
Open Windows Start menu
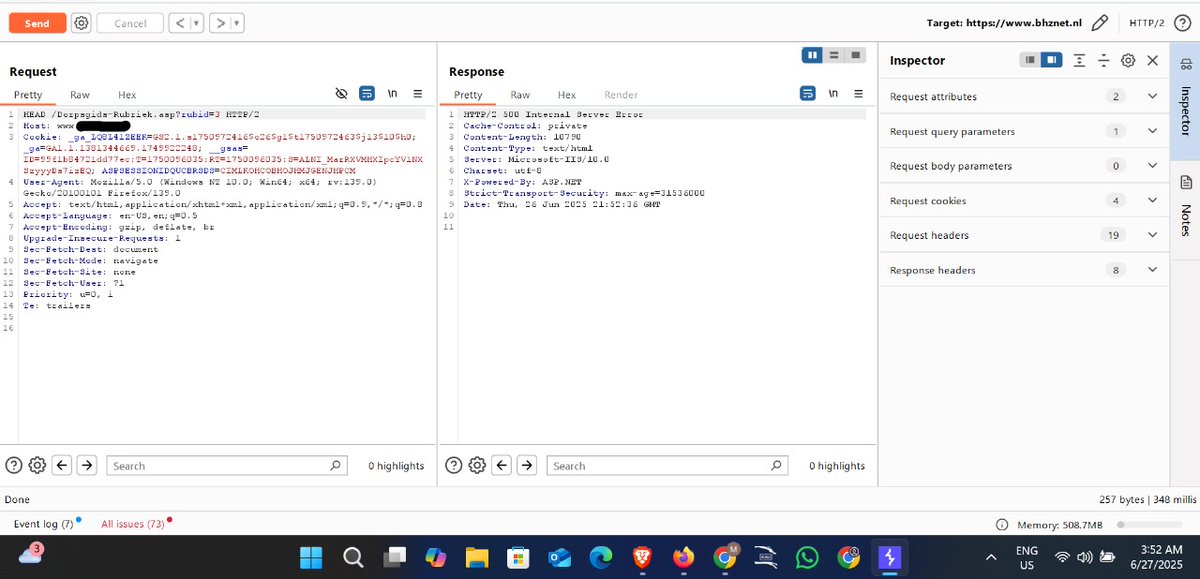tap(311, 557)
